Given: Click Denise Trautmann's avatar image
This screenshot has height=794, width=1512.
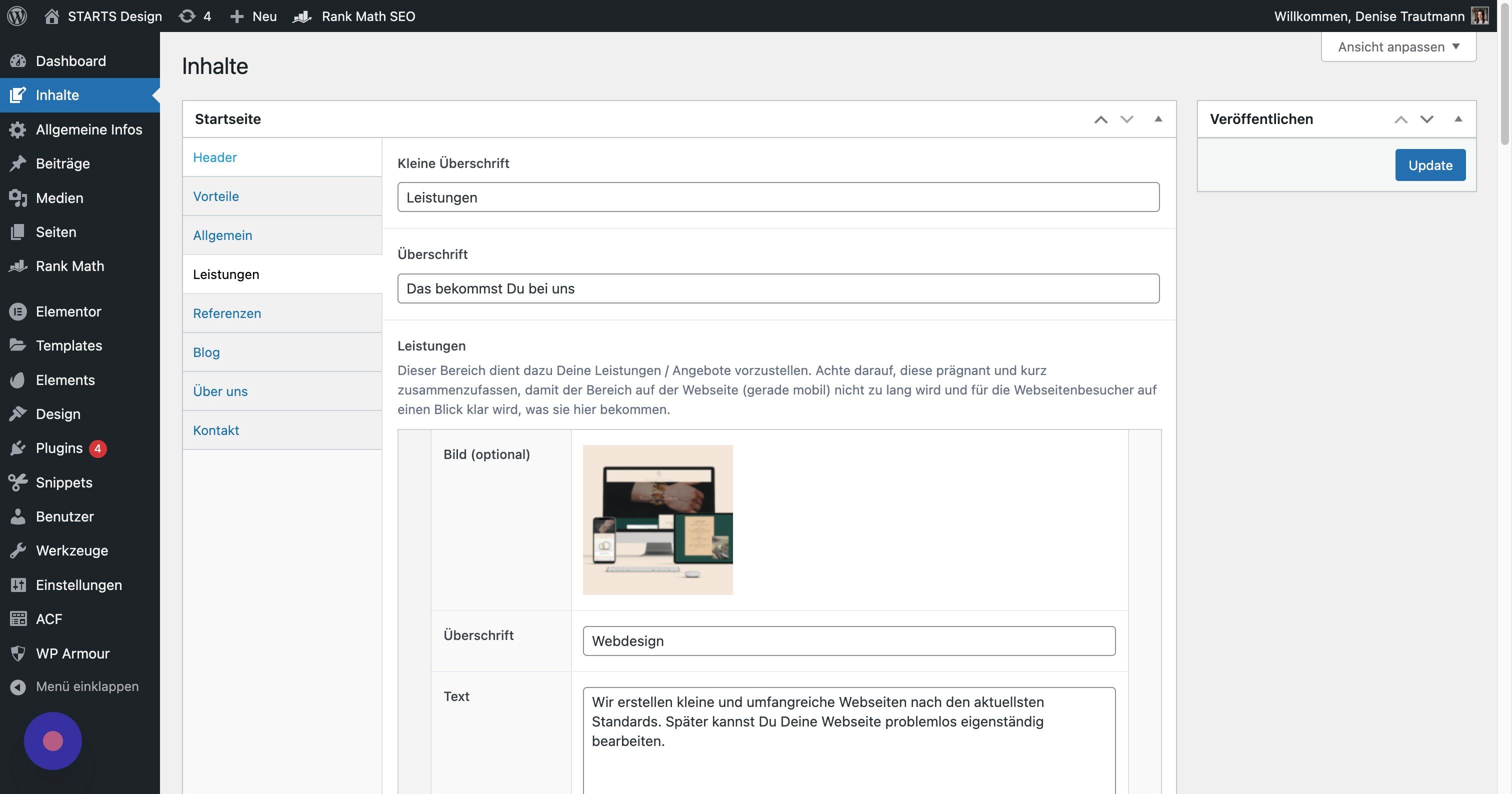Looking at the screenshot, I should pyautogui.click(x=1479, y=16).
